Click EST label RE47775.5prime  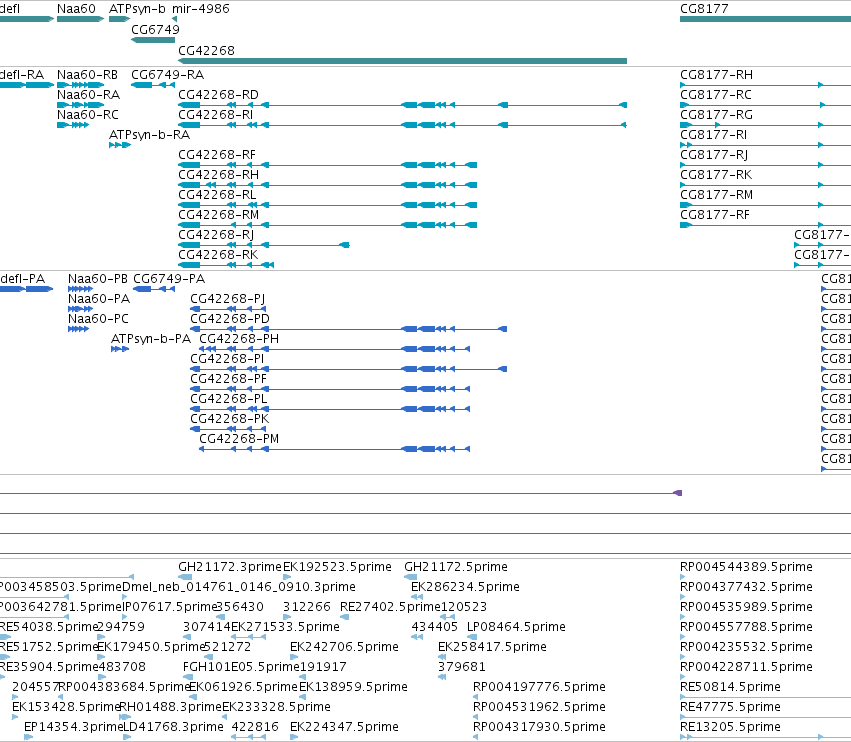tap(730, 707)
